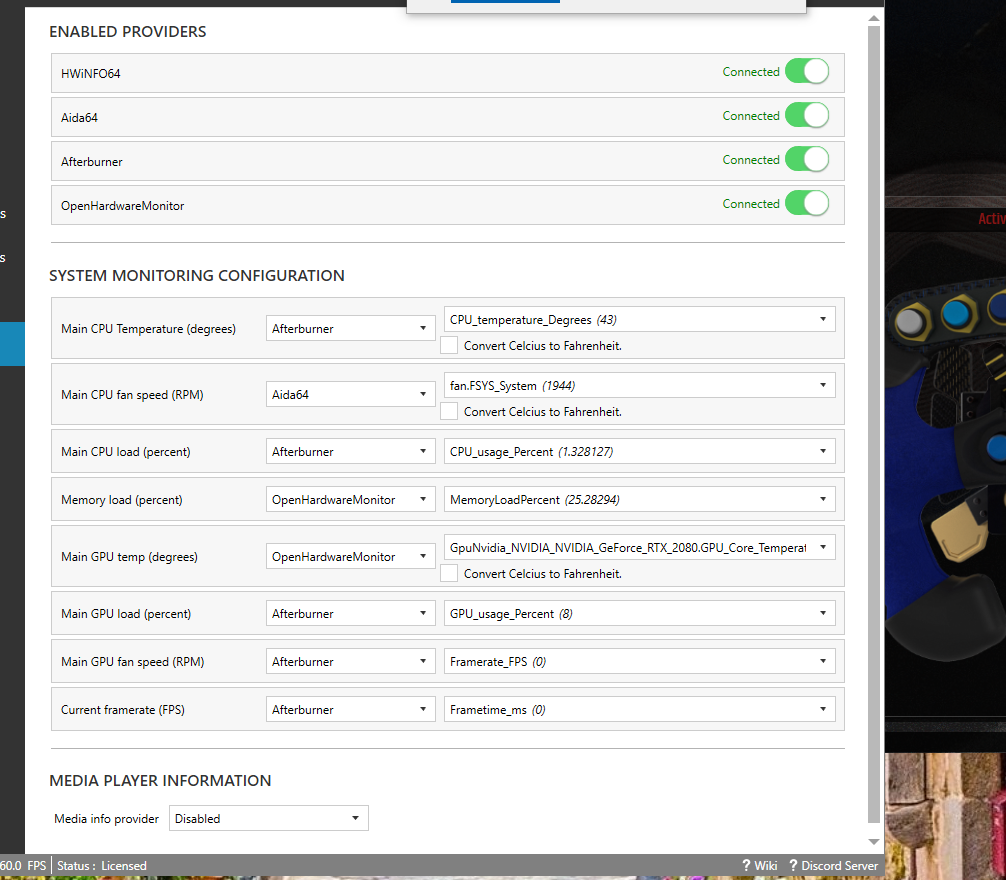Click the scrollbar up arrow
This screenshot has height=880, width=1006.
tap(874, 19)
